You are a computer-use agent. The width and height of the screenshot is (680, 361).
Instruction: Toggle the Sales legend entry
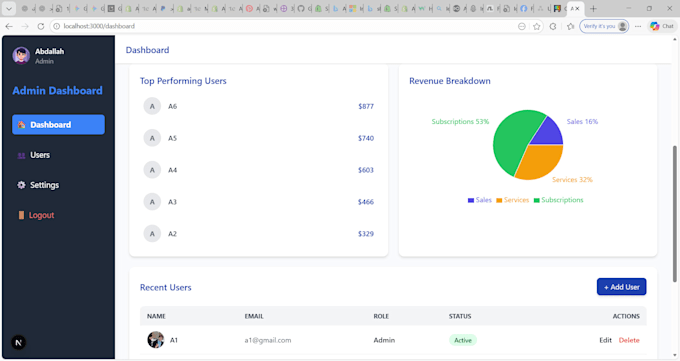(x=480, y=200)
